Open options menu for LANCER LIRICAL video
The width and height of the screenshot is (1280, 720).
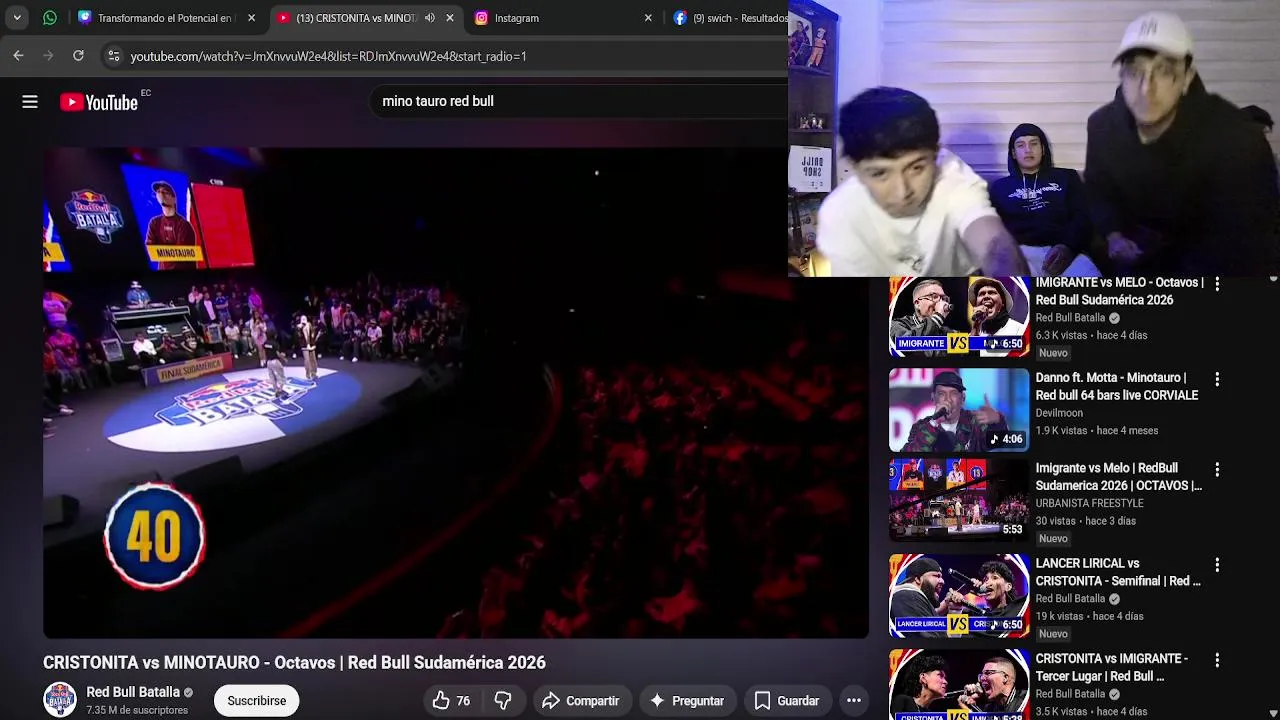point(1217,566)
